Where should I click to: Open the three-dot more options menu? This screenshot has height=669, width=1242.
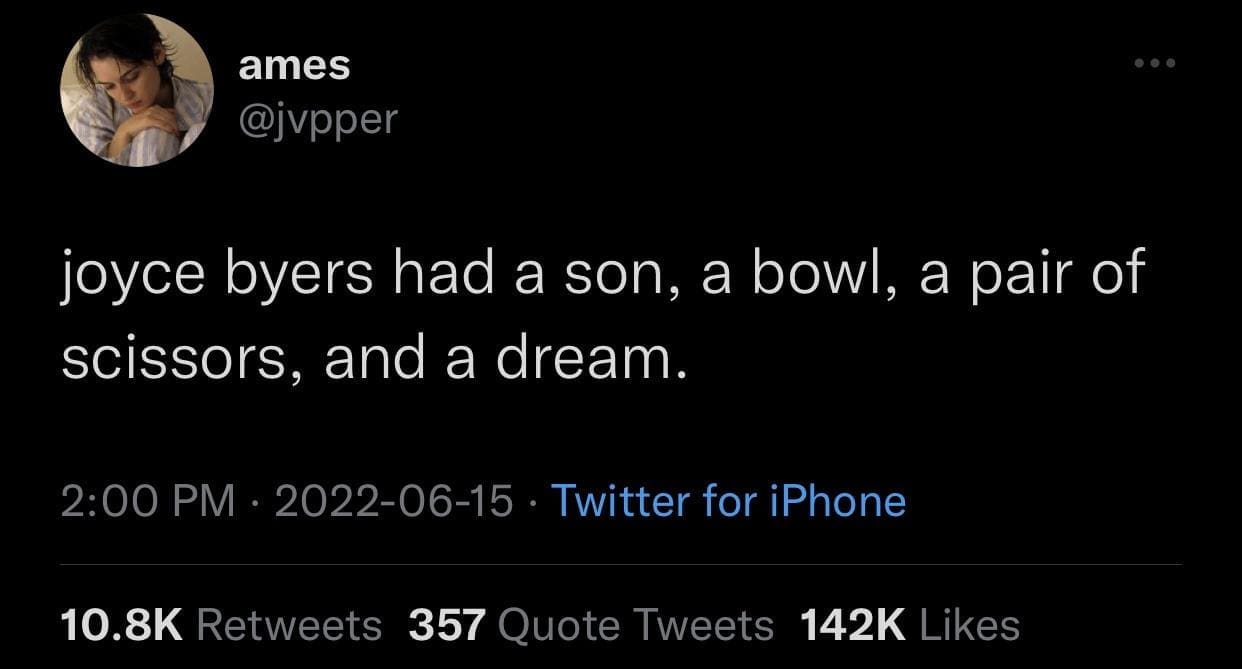[1156, 63]
